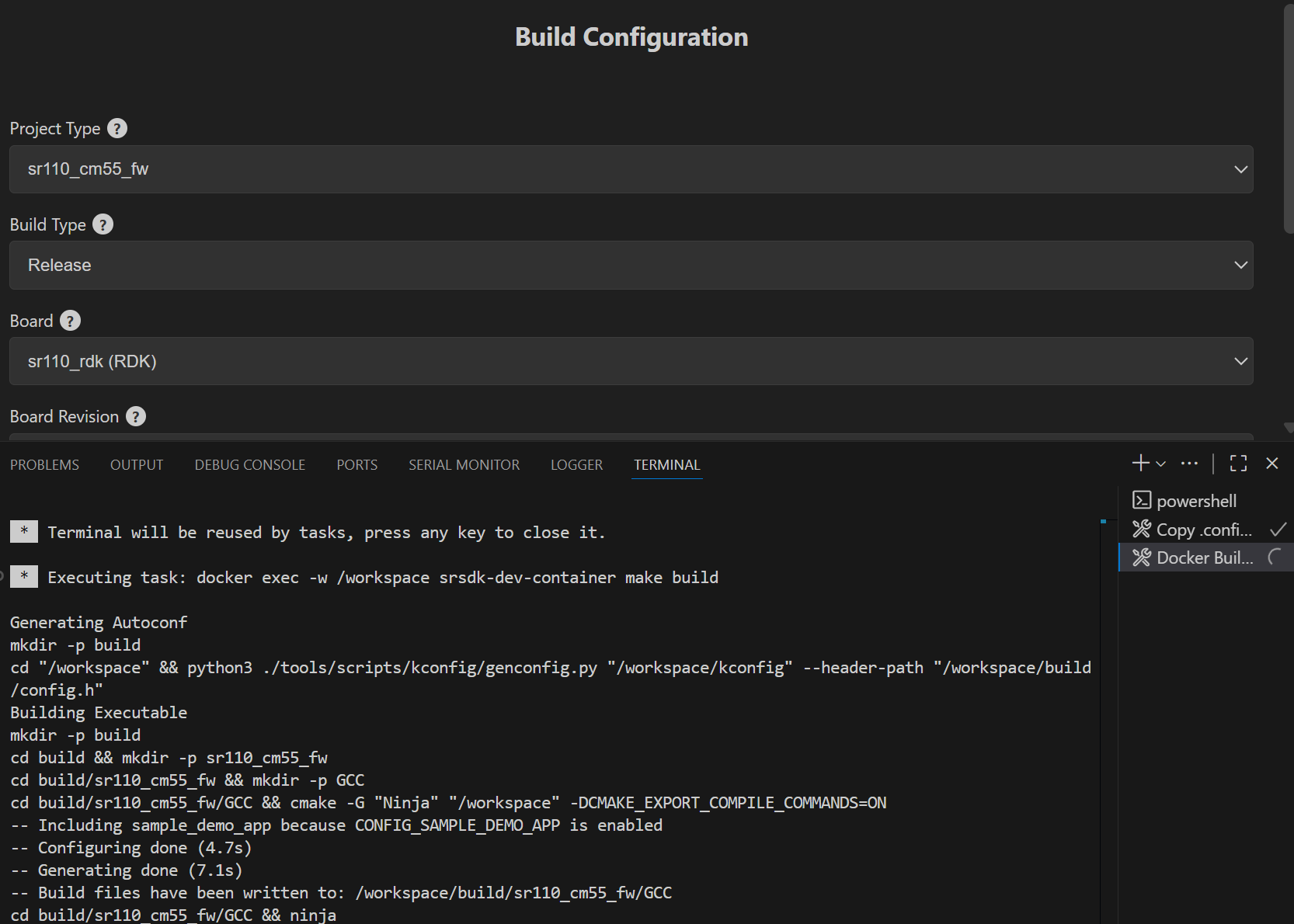
Task: Maximize the terminal panel size
Action: [x=1238, y=464]
